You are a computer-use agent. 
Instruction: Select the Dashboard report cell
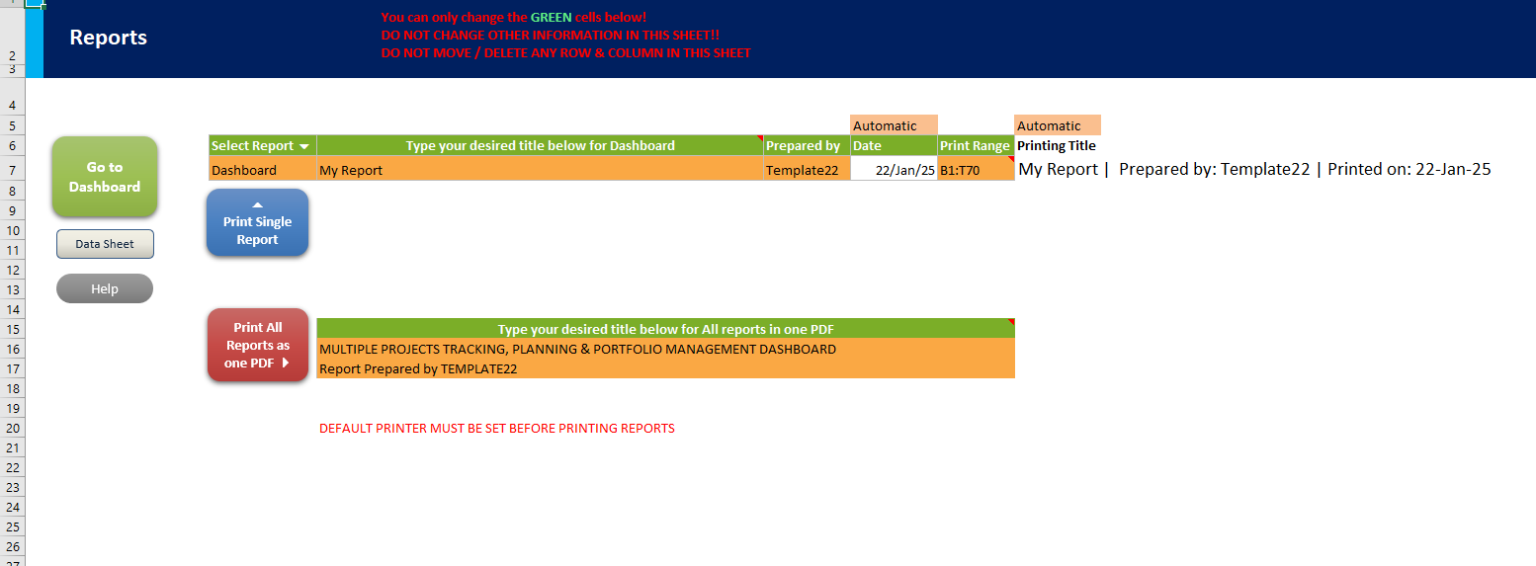coord(262,170)
